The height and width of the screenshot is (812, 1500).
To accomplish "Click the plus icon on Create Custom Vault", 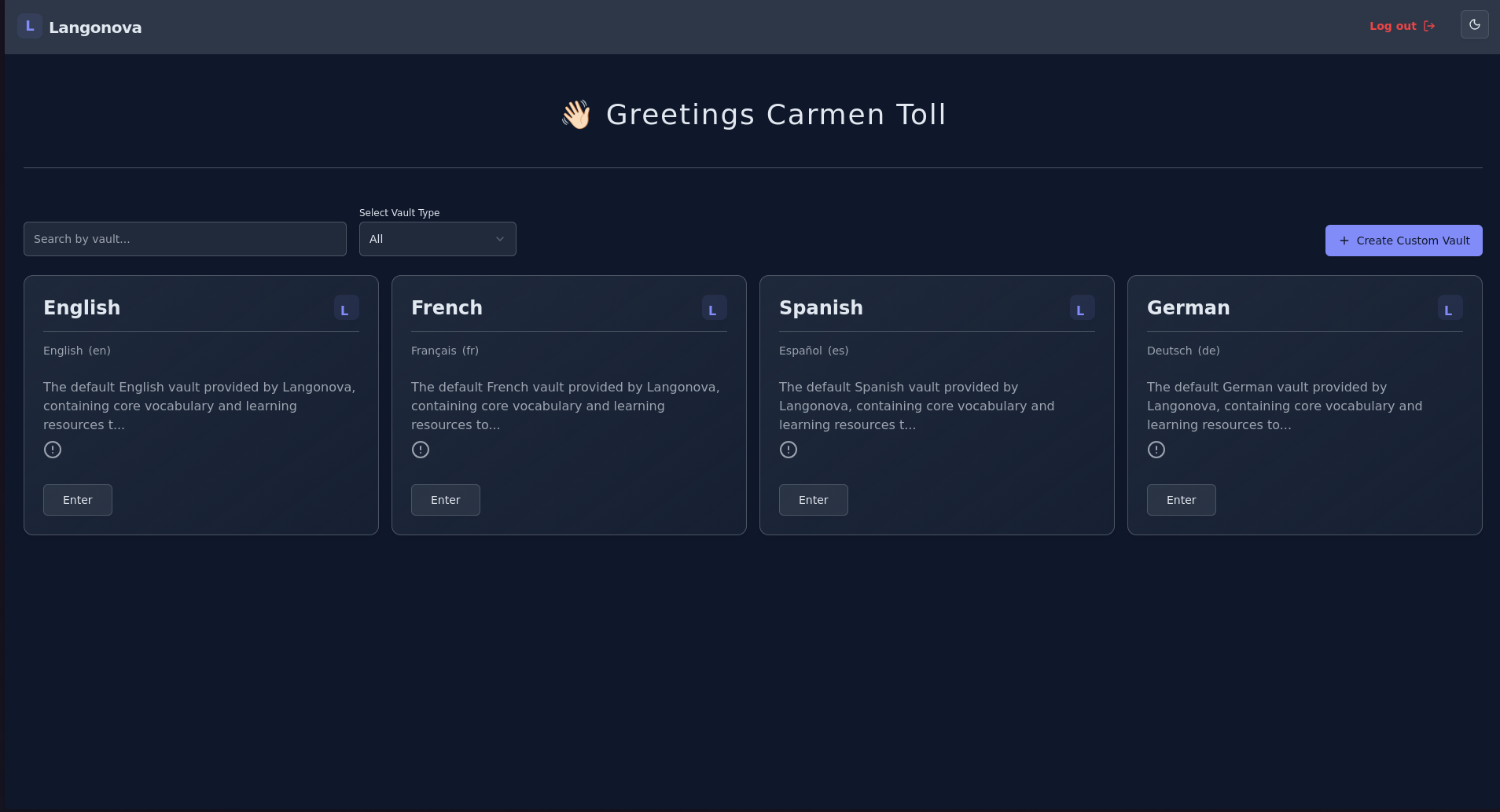I will click(x=1343, y=241).
